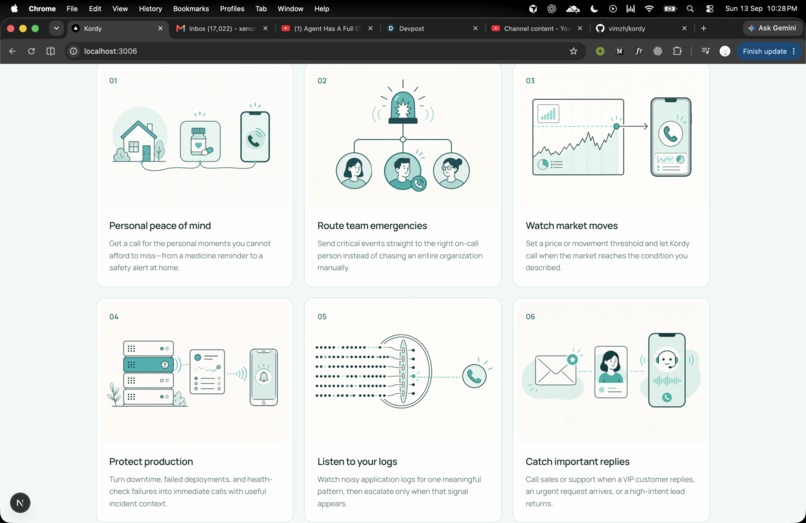Switch to Agent Has A Full YouTube tab

326,28
